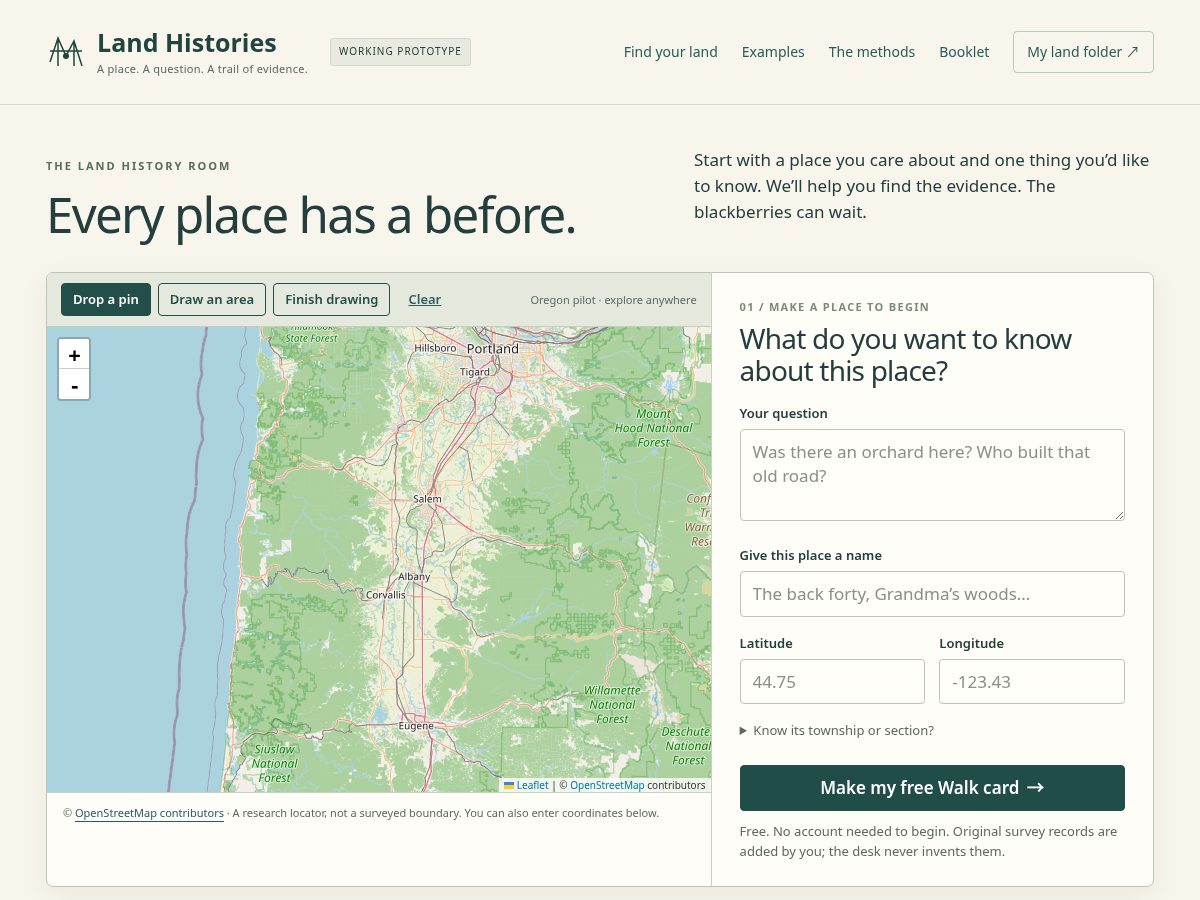Click Corvallis on the map
Image resolution: width=1200 pixels, height=900 pixels.
pyautogui.click(x=386, y=594)
